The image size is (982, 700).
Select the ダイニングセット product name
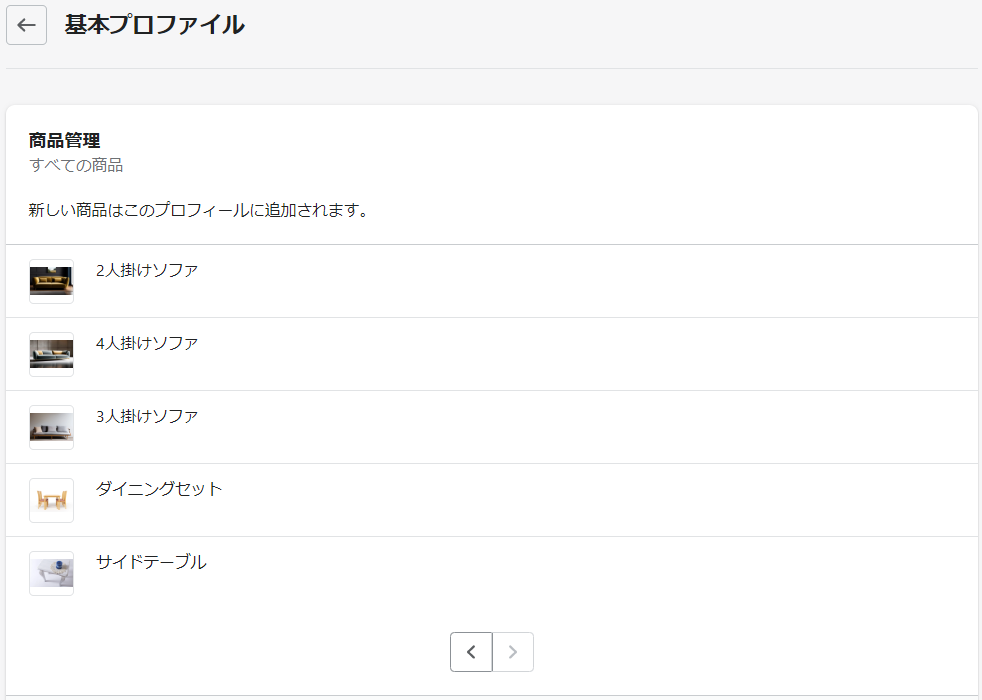point(159,489)
